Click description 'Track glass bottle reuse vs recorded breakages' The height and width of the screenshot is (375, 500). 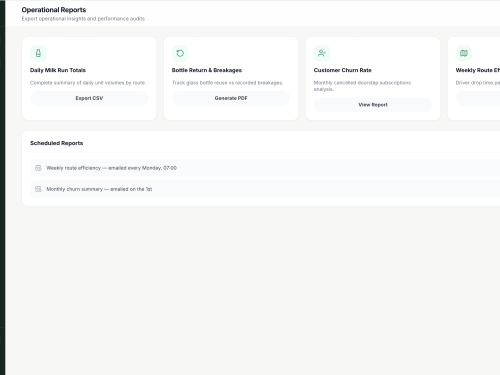(x=227, y=83)
